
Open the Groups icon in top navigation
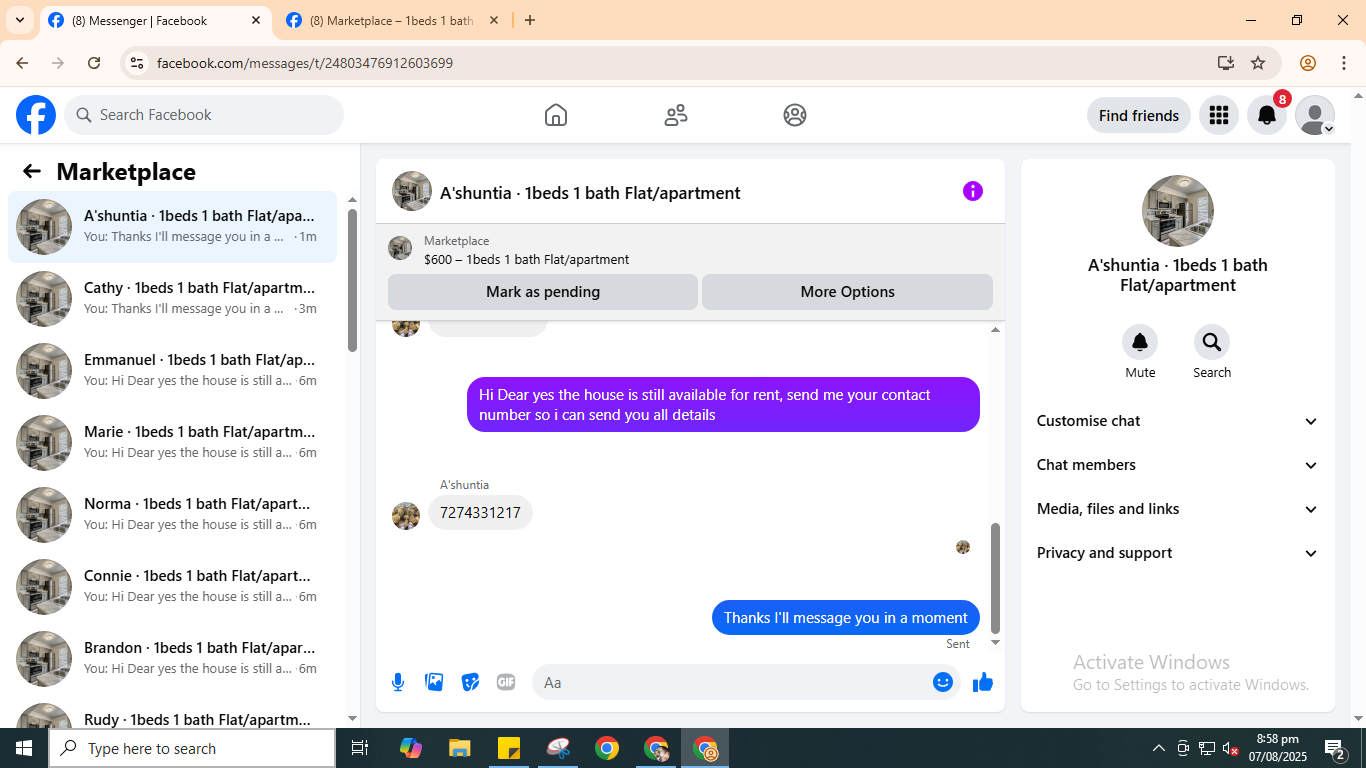tap(795, 115)
